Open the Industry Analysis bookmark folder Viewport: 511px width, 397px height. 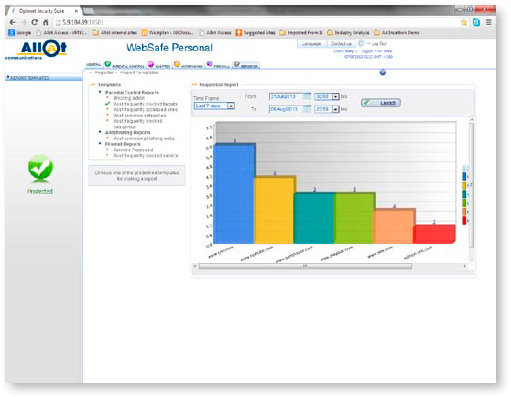coord(348,33)
